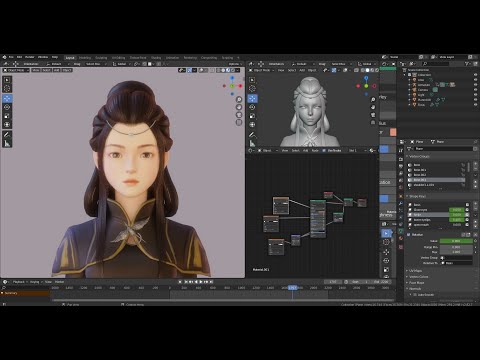
Task: Add a new vertex group with plus button
Action: pyautogui.click(x=475, y=165)
